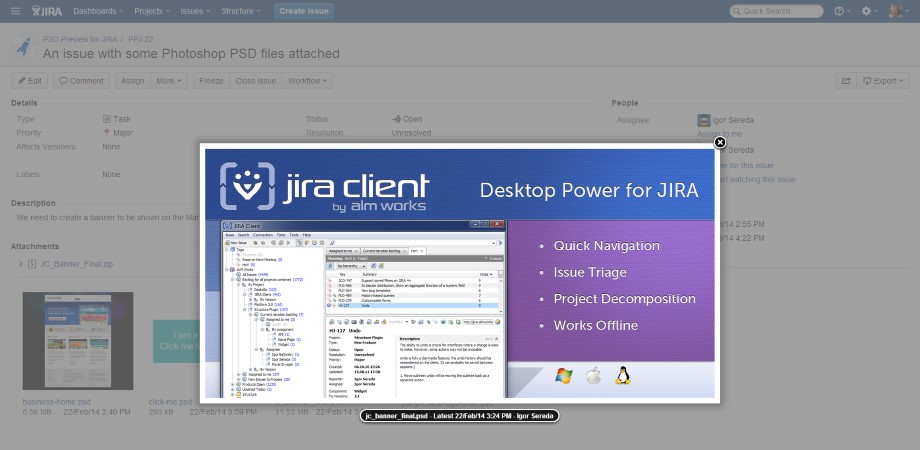Click the Attachments section heading
The image size is (920, 450).
35,246
